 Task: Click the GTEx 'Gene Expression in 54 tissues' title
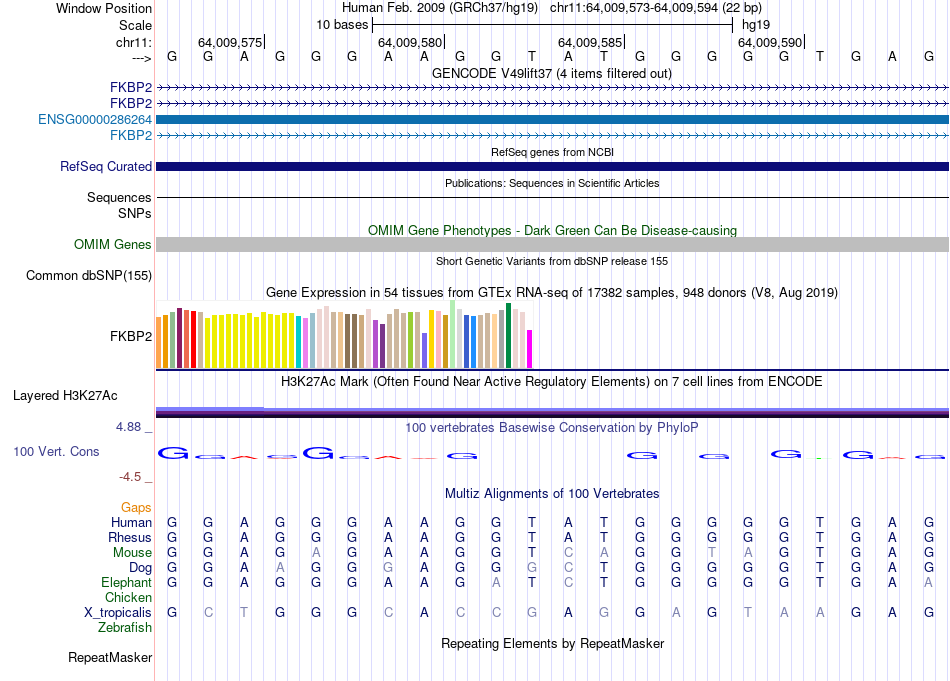(552, 293)
